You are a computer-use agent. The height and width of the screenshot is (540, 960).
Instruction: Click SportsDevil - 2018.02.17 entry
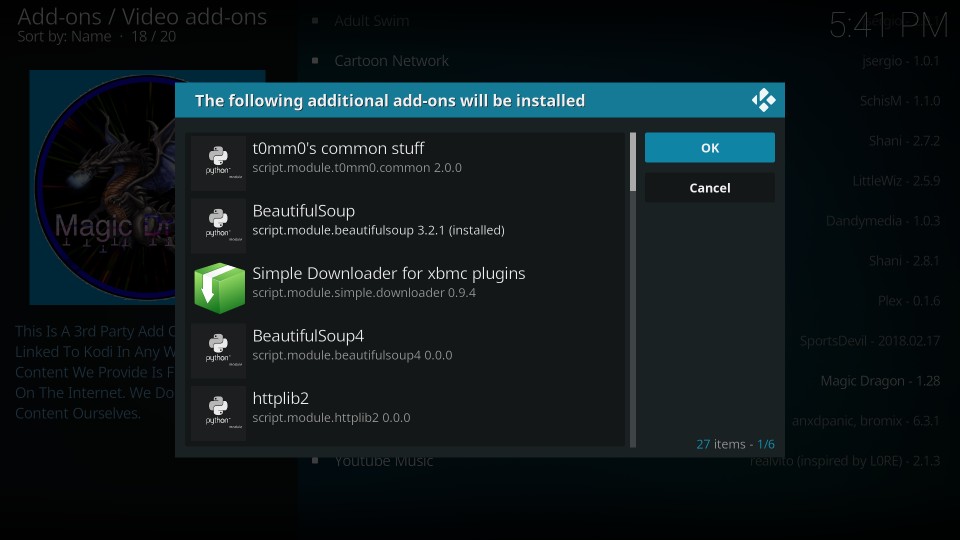pyautogui.click(x=869, y=341)
